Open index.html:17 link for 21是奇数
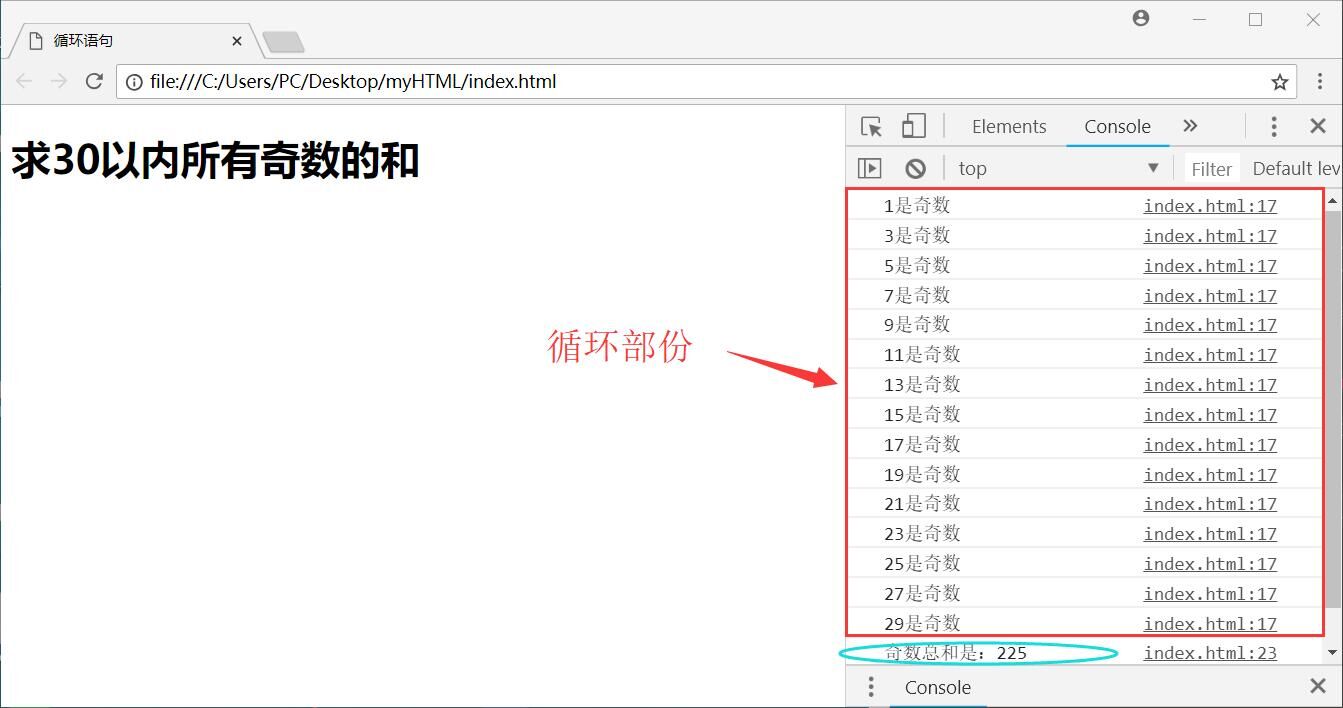The image size is (1343, 708). [x=1210, y=504]
